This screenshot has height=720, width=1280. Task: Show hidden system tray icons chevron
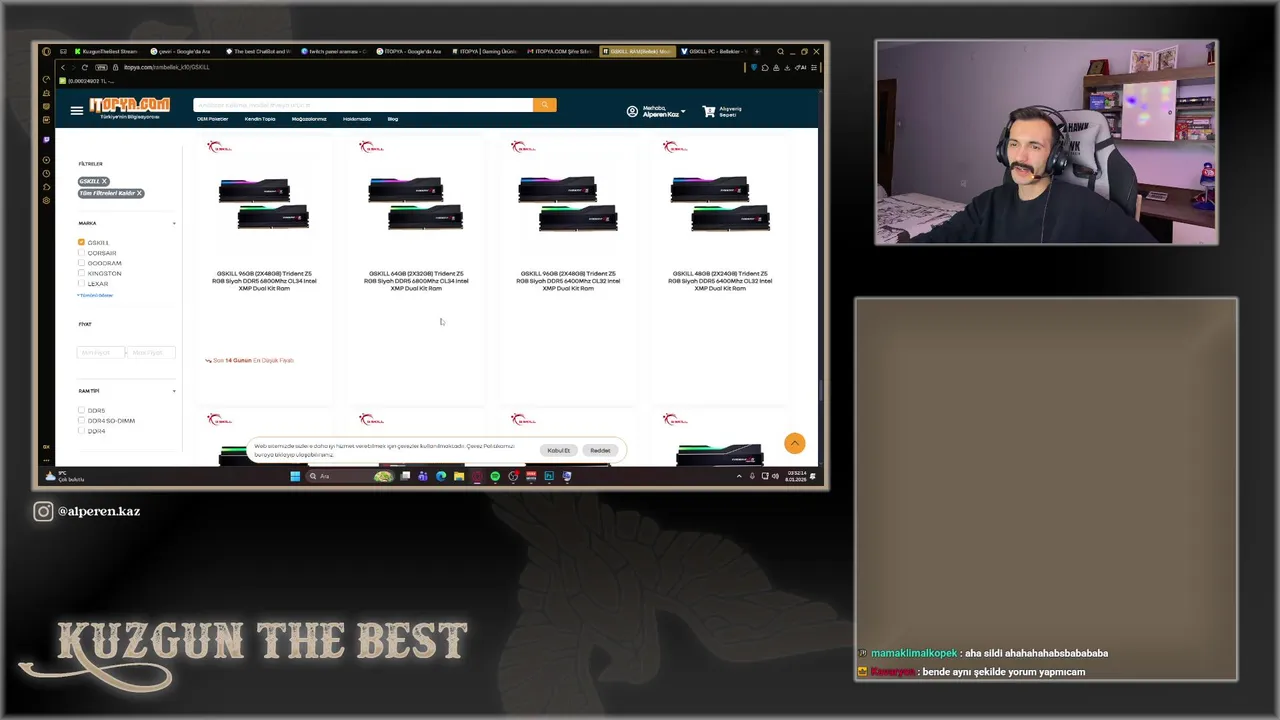[740, 476]
